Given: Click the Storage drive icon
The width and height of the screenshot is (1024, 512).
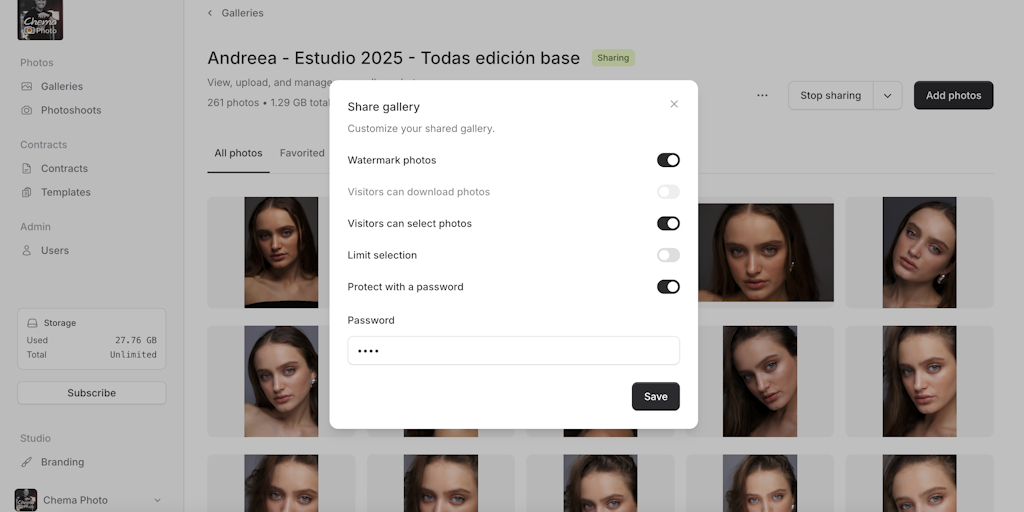Looking at the screenshot, I should coord(33,323).
